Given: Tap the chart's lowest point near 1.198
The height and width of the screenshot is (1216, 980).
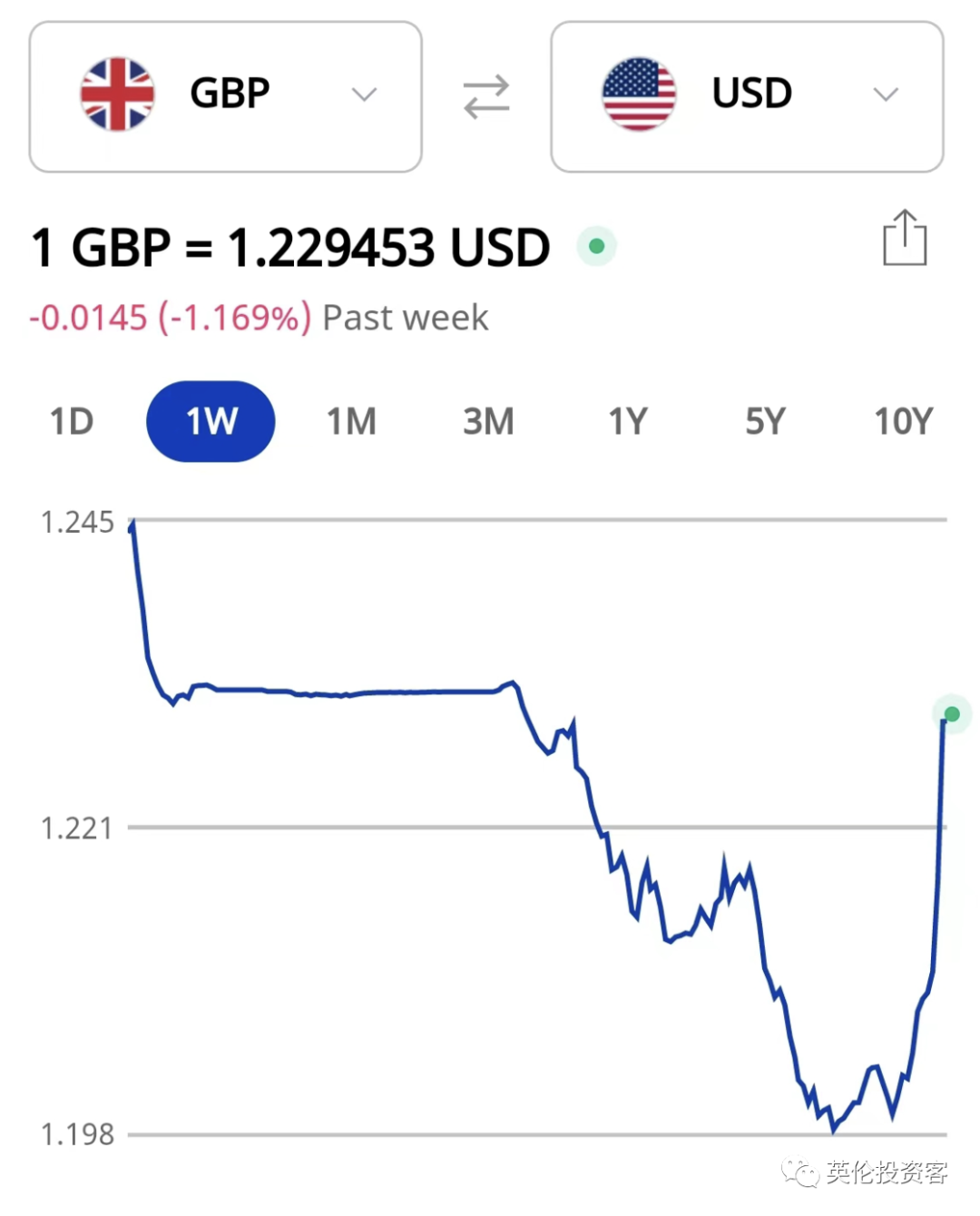Looking at the screenshot, I should (833, 1130).
